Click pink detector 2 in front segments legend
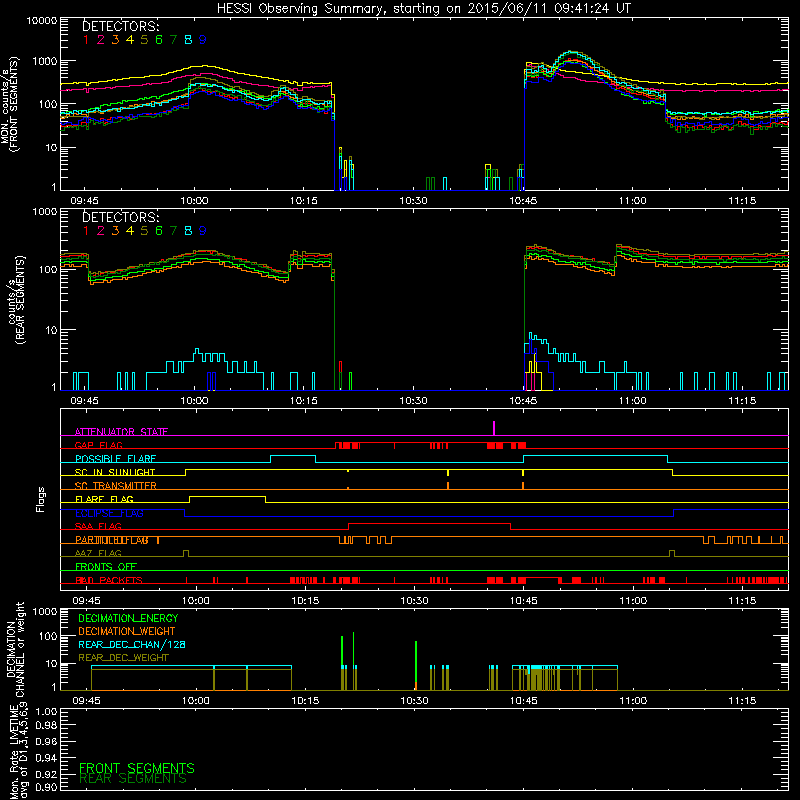The image size is (800, 800). tap(101, 40)
